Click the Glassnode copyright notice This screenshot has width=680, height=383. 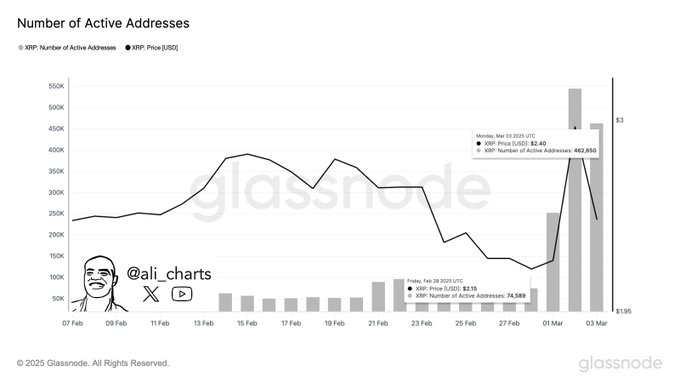(x=93, y=363)
